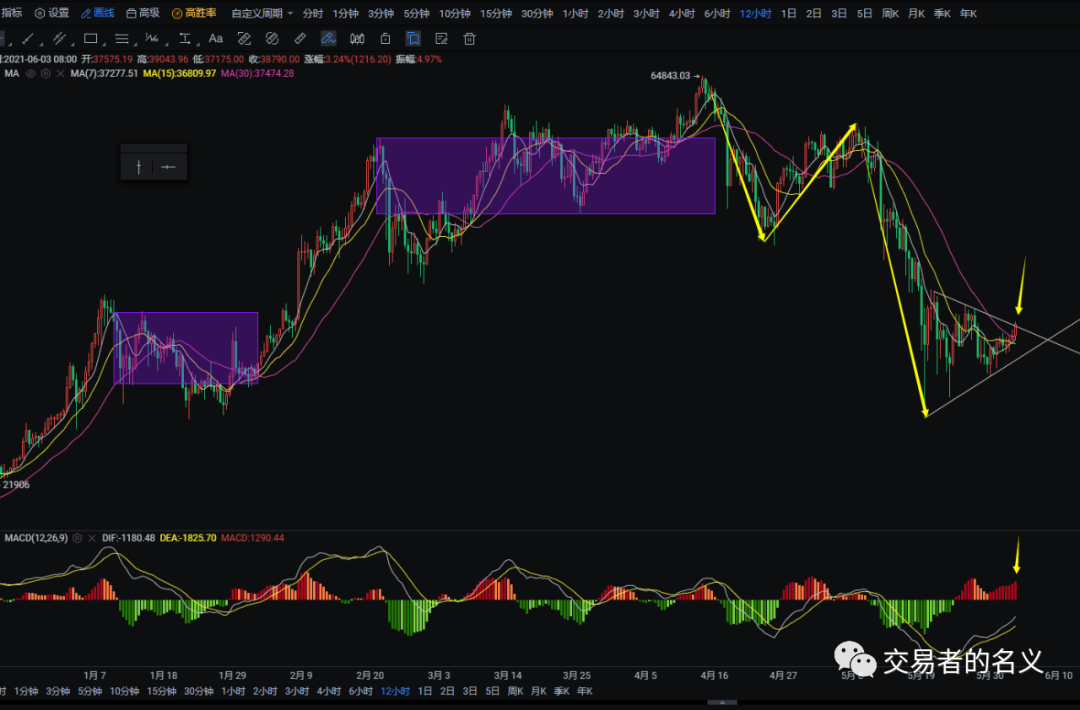
Task: Click the 高级 advanced button
Action: click(142, 13)
